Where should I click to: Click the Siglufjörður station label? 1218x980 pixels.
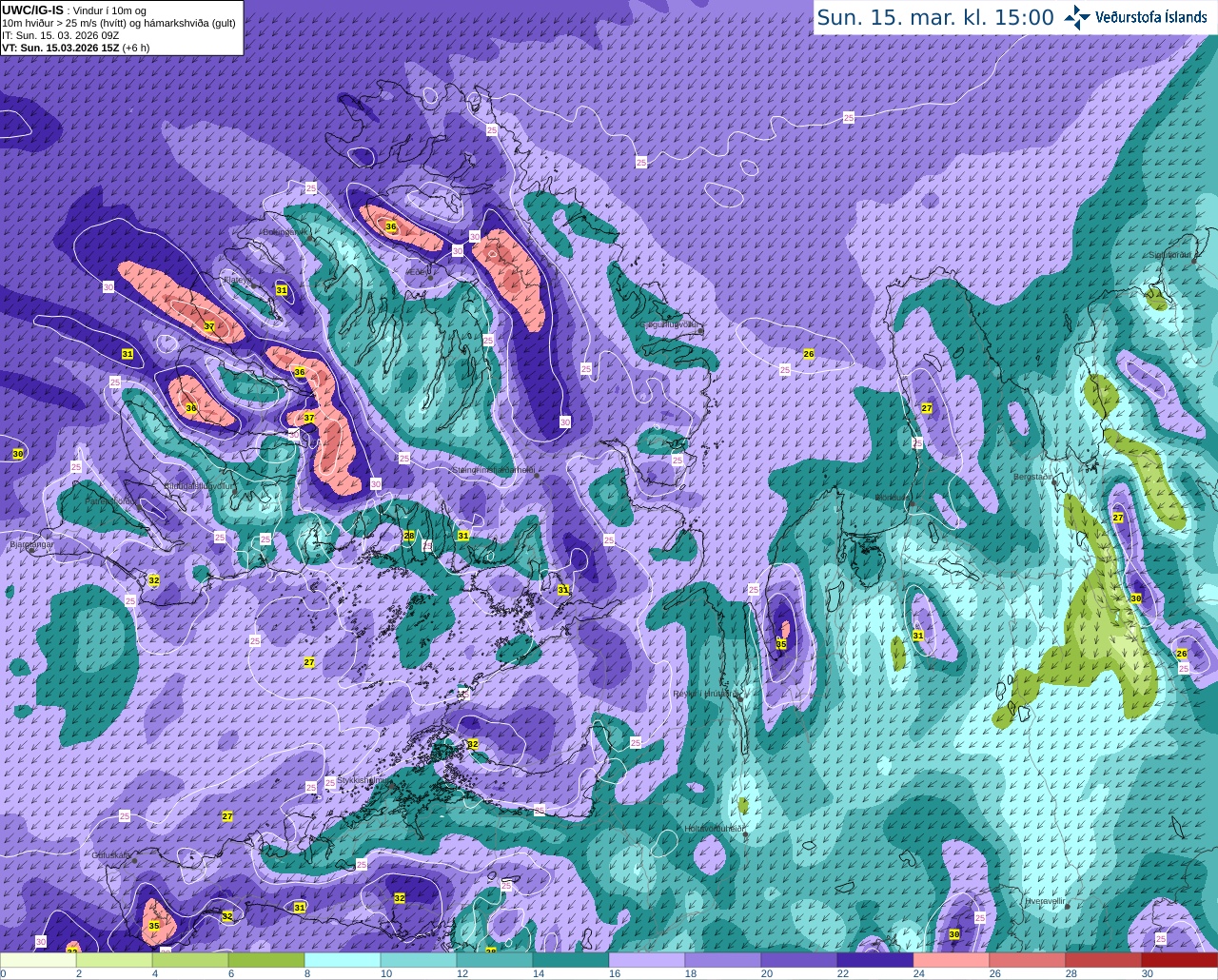1170,255
